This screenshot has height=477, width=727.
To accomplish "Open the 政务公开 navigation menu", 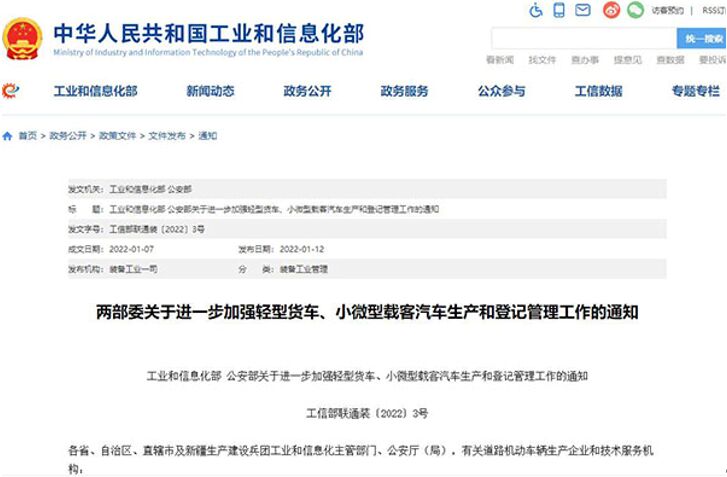I will click(307, 91).
